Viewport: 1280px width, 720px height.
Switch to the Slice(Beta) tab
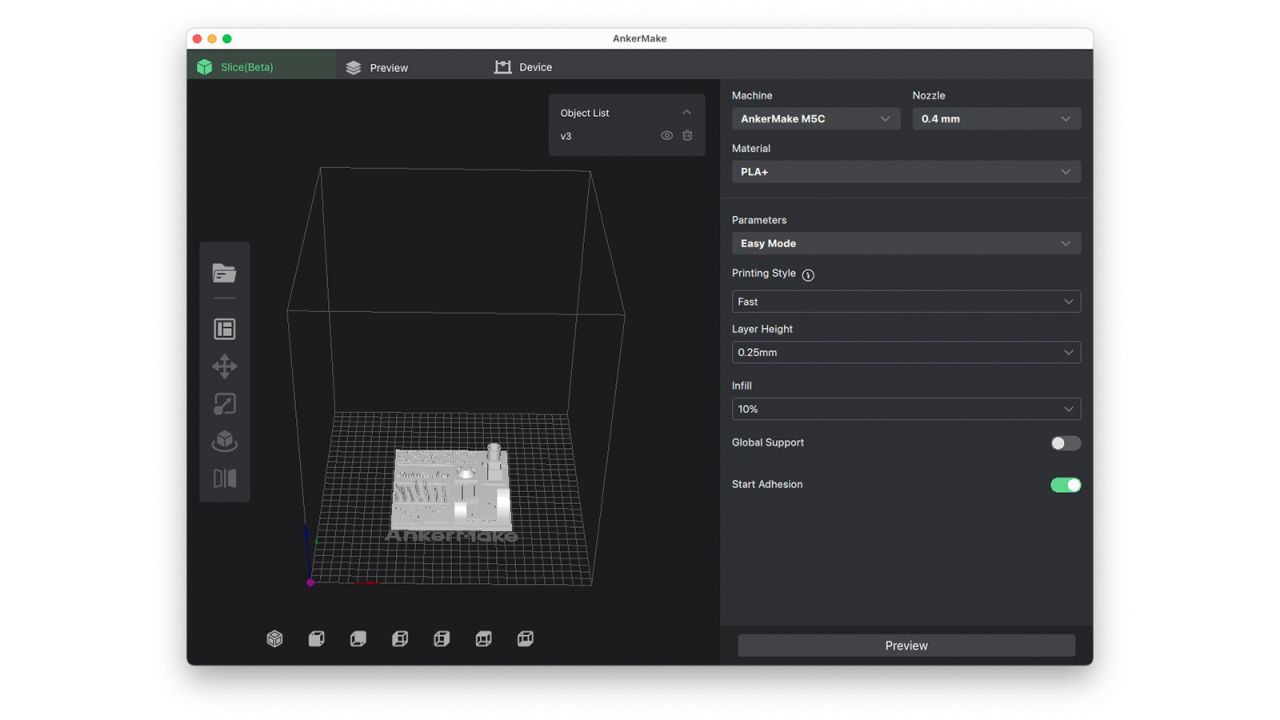(x=261, y=67)
